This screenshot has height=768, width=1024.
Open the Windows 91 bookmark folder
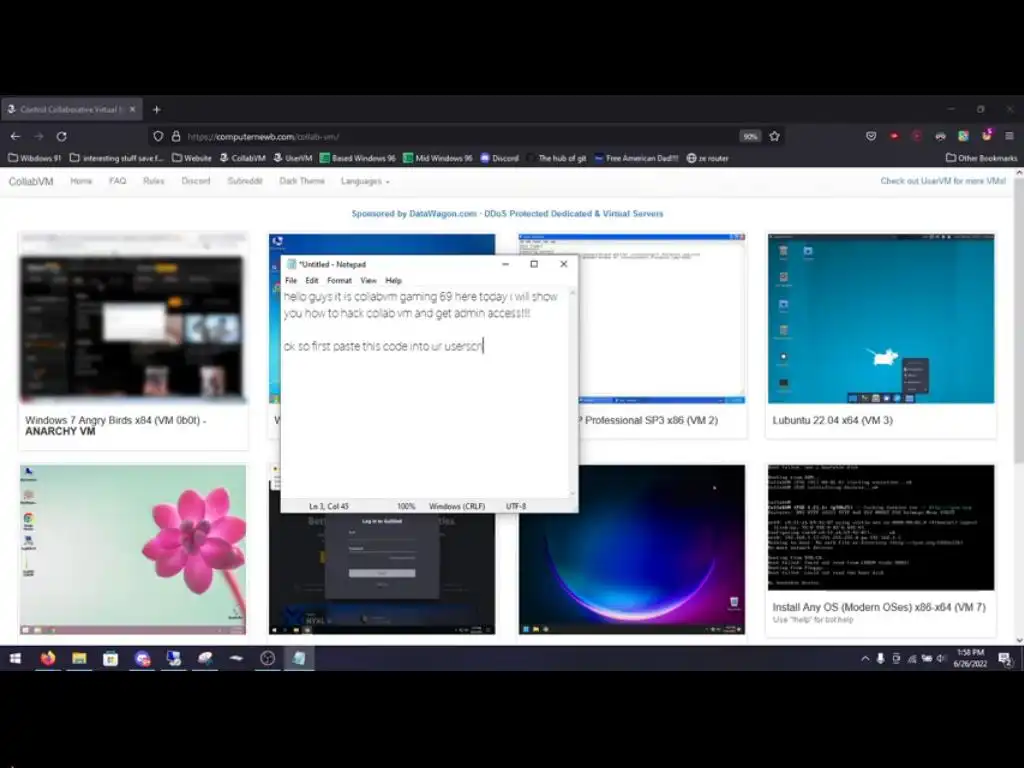click(35, 158)
